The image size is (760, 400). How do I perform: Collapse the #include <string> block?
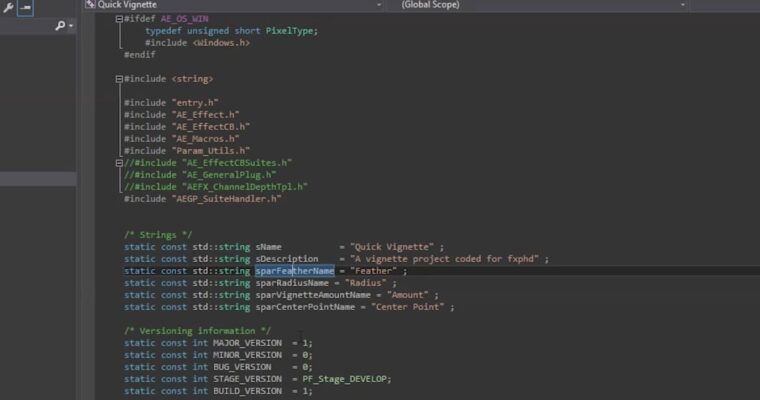pyautogui.click(x=119, y=79)
